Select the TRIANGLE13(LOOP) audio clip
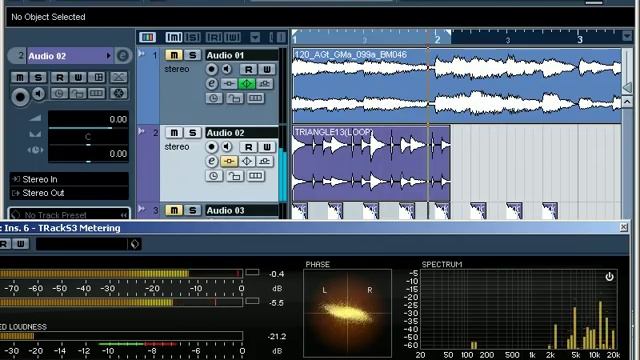This screenshot has width=640, height=360. 371,164
